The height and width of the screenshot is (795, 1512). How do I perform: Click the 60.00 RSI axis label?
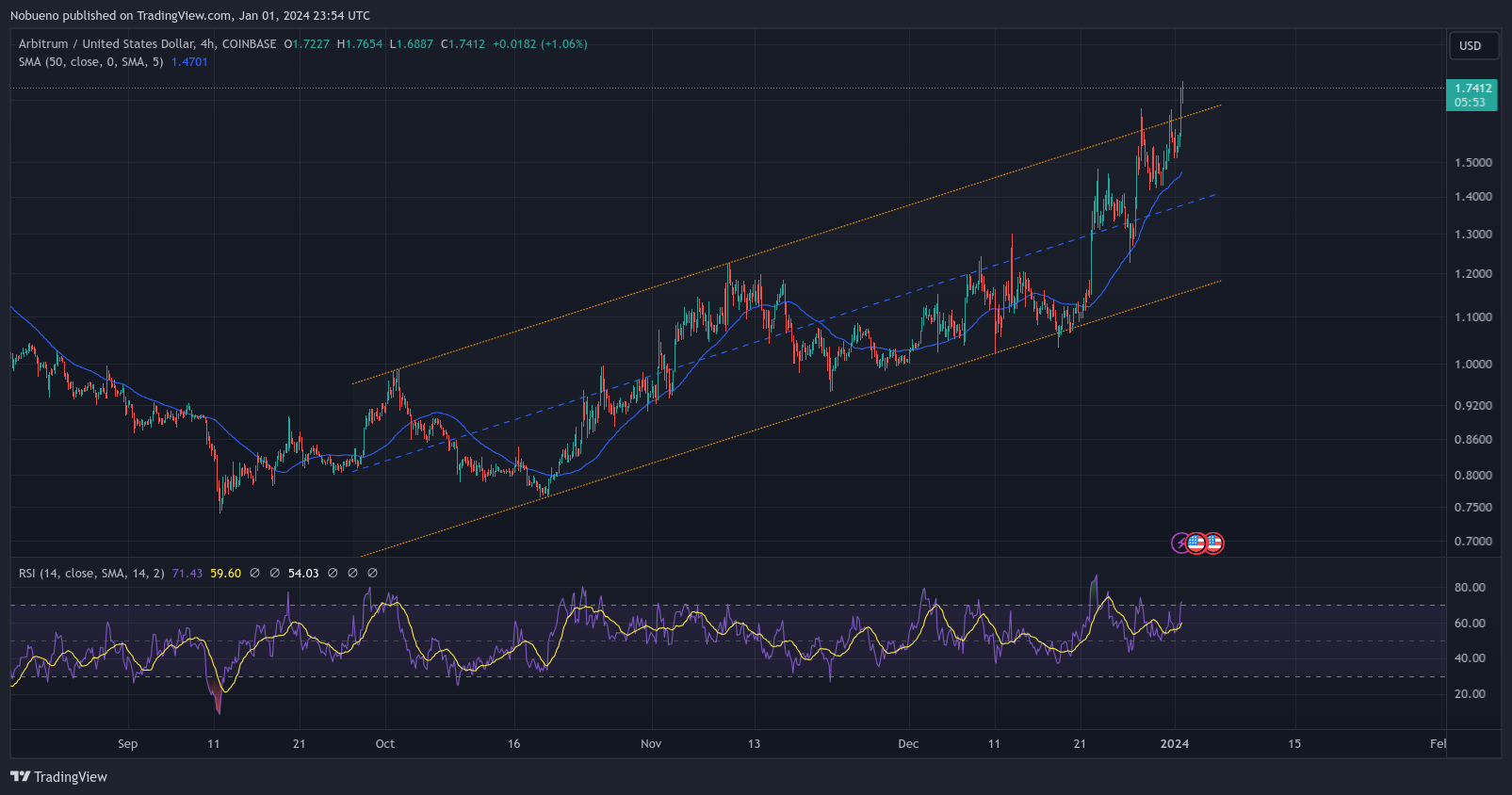tap(1470, 624)
